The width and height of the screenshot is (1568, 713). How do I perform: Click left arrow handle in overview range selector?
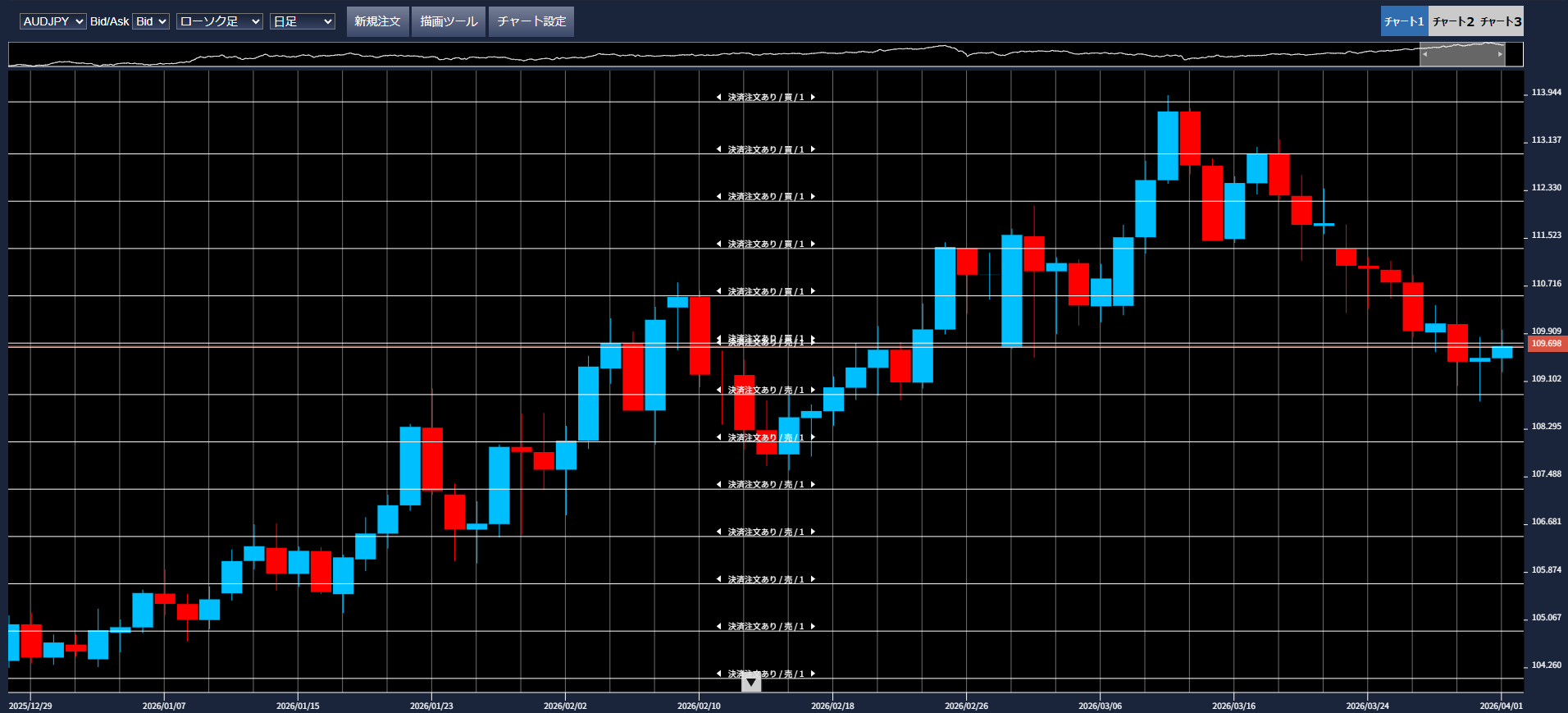coord(1425,54)
